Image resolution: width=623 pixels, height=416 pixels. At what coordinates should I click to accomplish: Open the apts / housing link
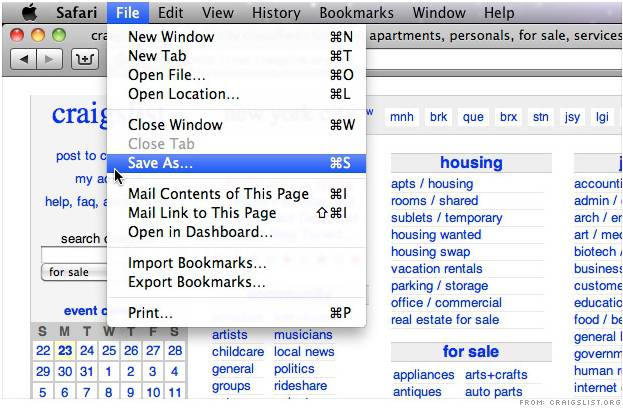coord(432,184)
